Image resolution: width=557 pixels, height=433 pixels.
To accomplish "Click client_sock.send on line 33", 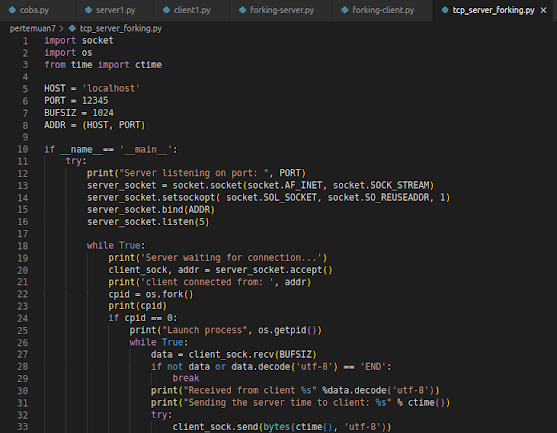I will (x=215, y=427).
